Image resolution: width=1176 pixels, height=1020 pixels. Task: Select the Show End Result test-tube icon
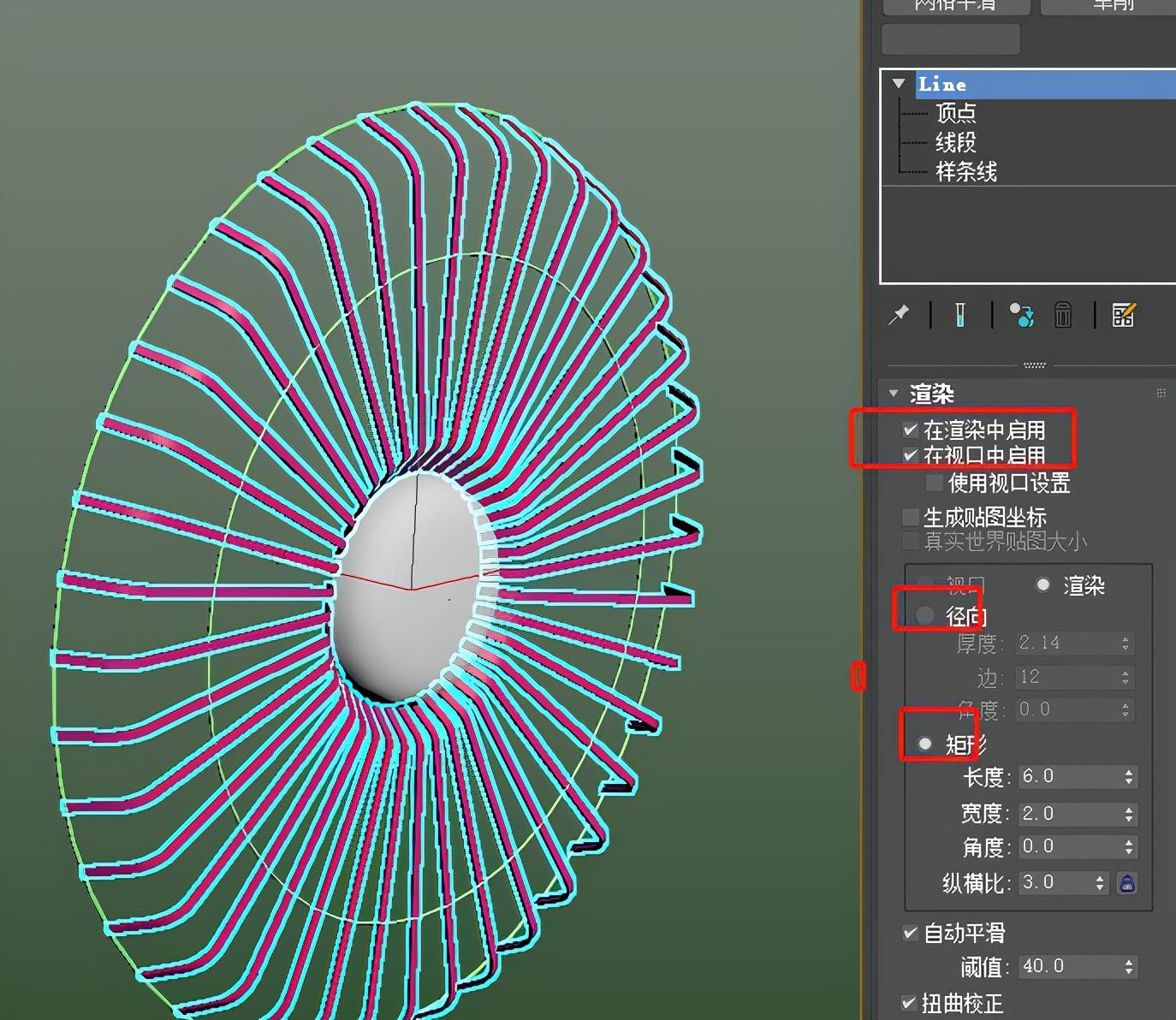(959, 315)
